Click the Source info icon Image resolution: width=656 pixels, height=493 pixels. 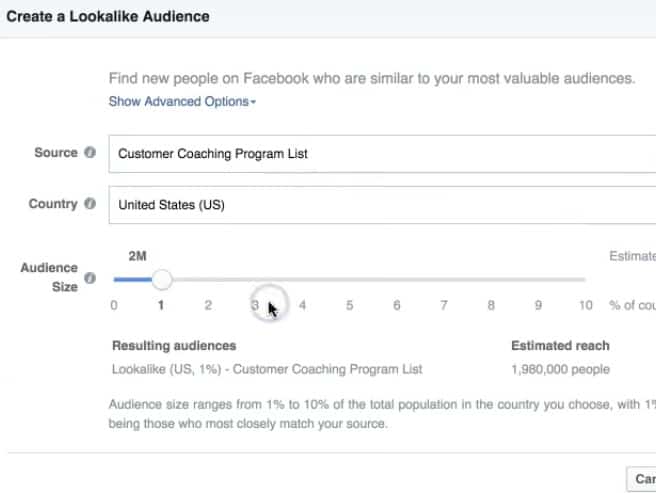(90, 153)
